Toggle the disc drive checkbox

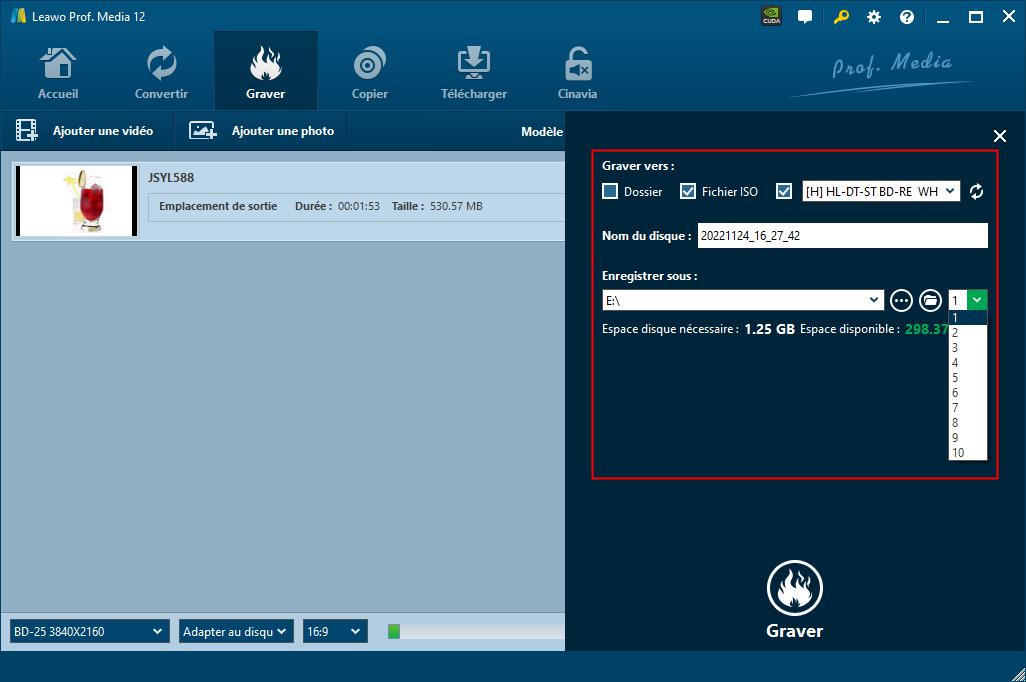[x=784, y=191]
